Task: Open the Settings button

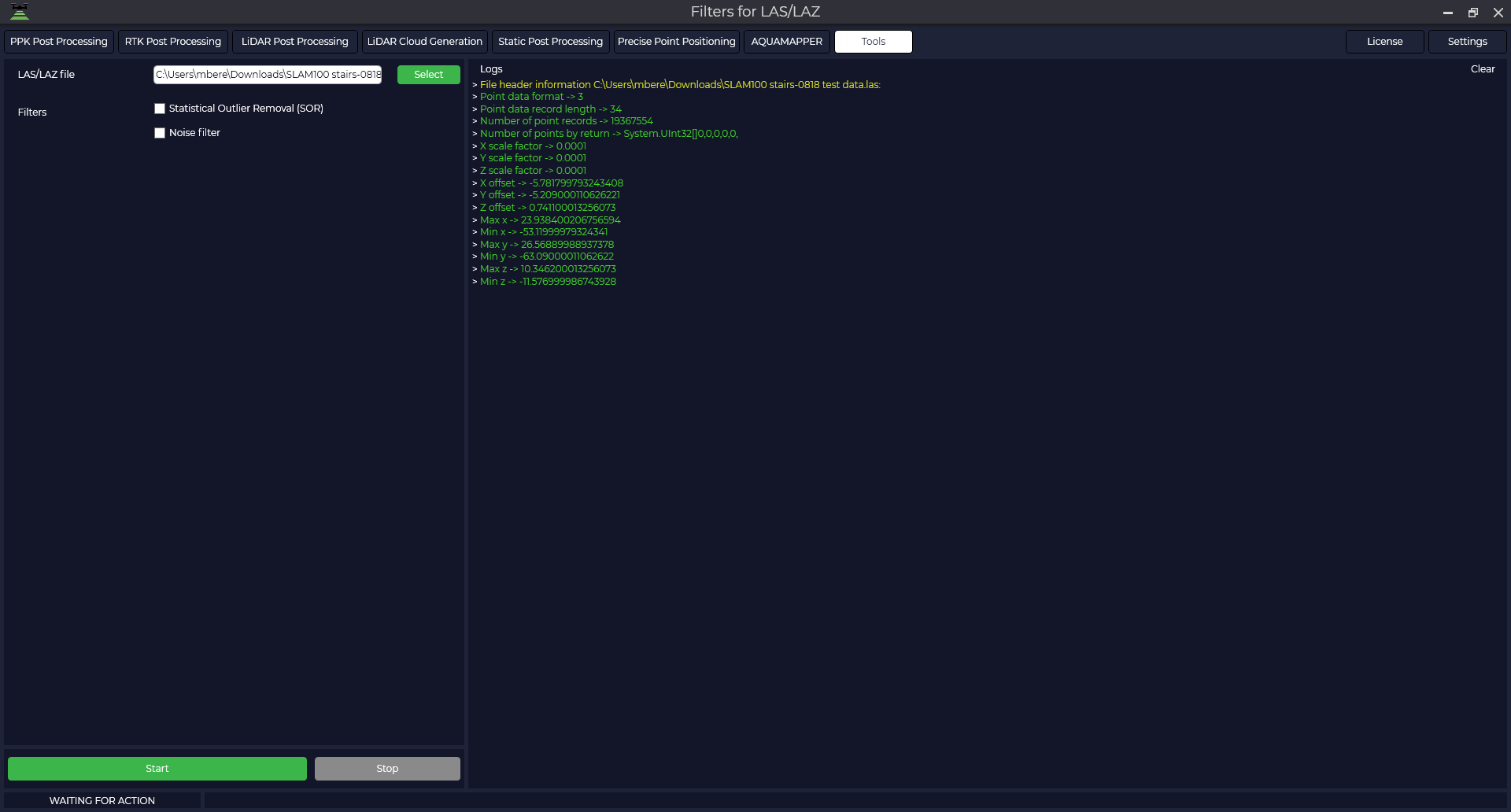Action: pyautogui.click(x=1468, y=42)
